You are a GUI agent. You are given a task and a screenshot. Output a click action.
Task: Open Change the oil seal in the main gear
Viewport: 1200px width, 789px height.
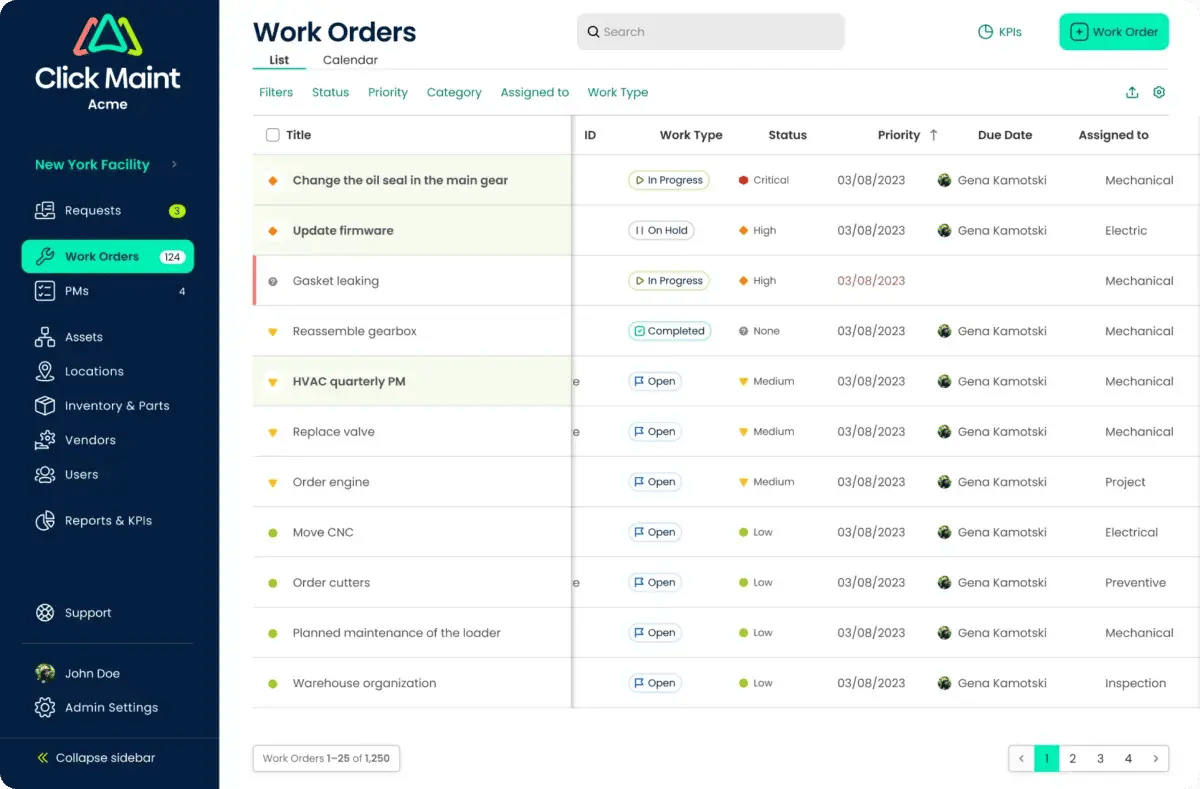tap(400, 181)
